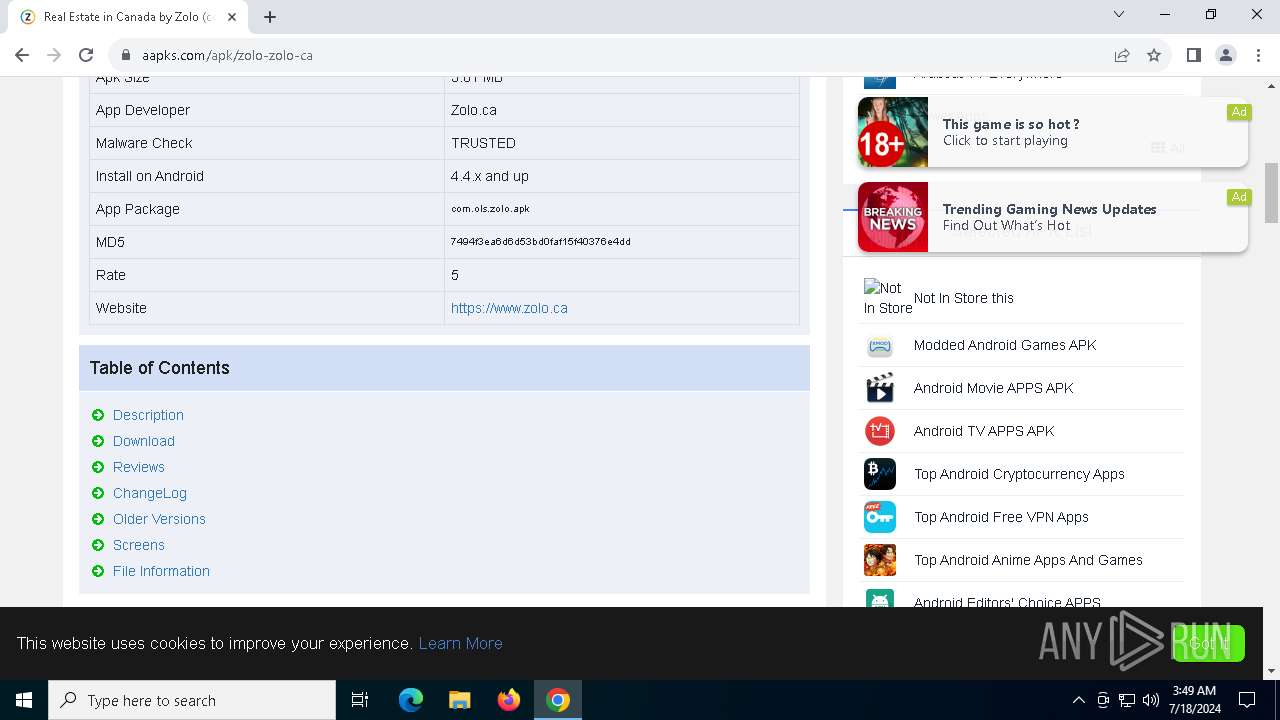The height and width of the screenshot is (720, 1280).
Task: Jump to the File Information section
Action: coord(161,571)
